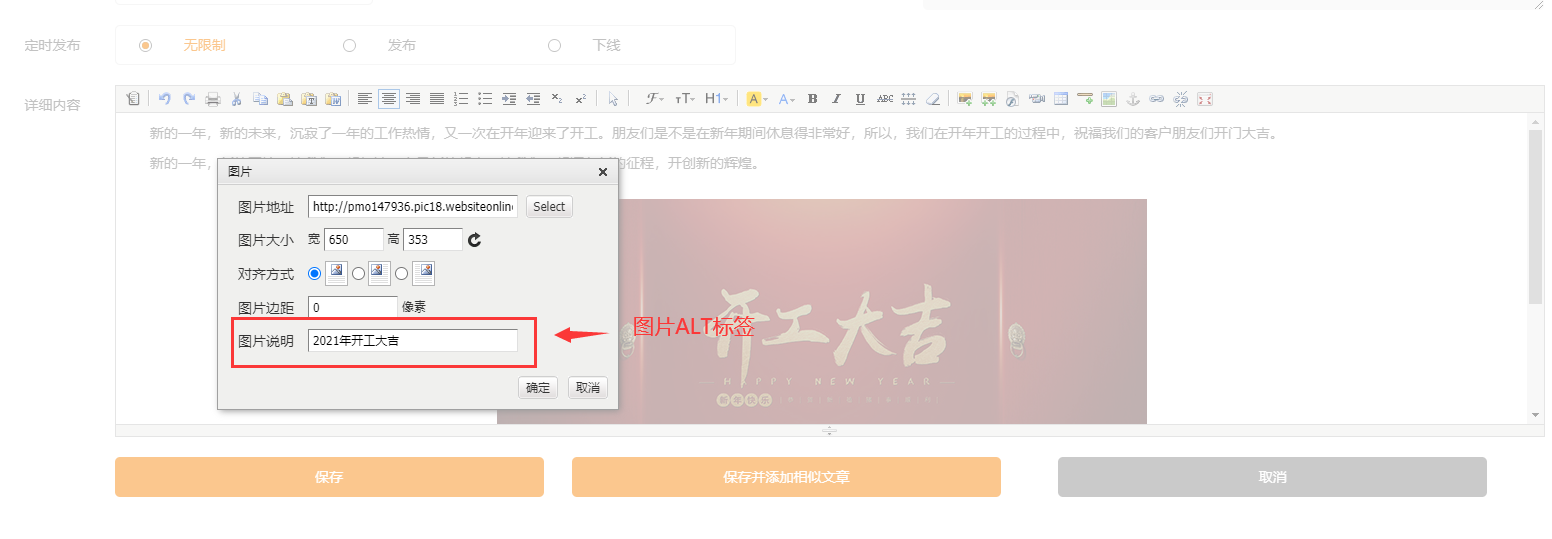Decrease indent with the outdent icon
Viewport: 1552px width, 539px height.
coord(533,99)
